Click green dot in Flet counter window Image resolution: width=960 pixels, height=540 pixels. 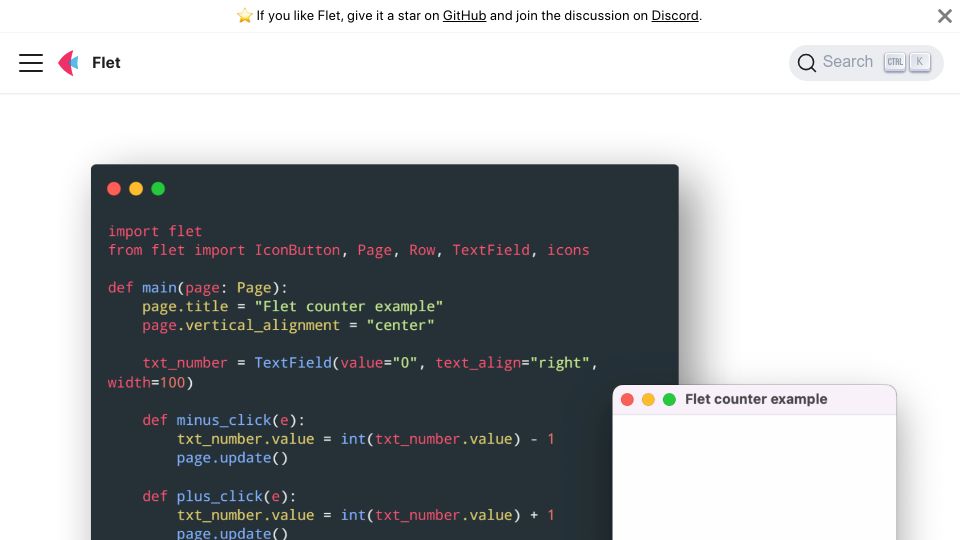[669, 400]
